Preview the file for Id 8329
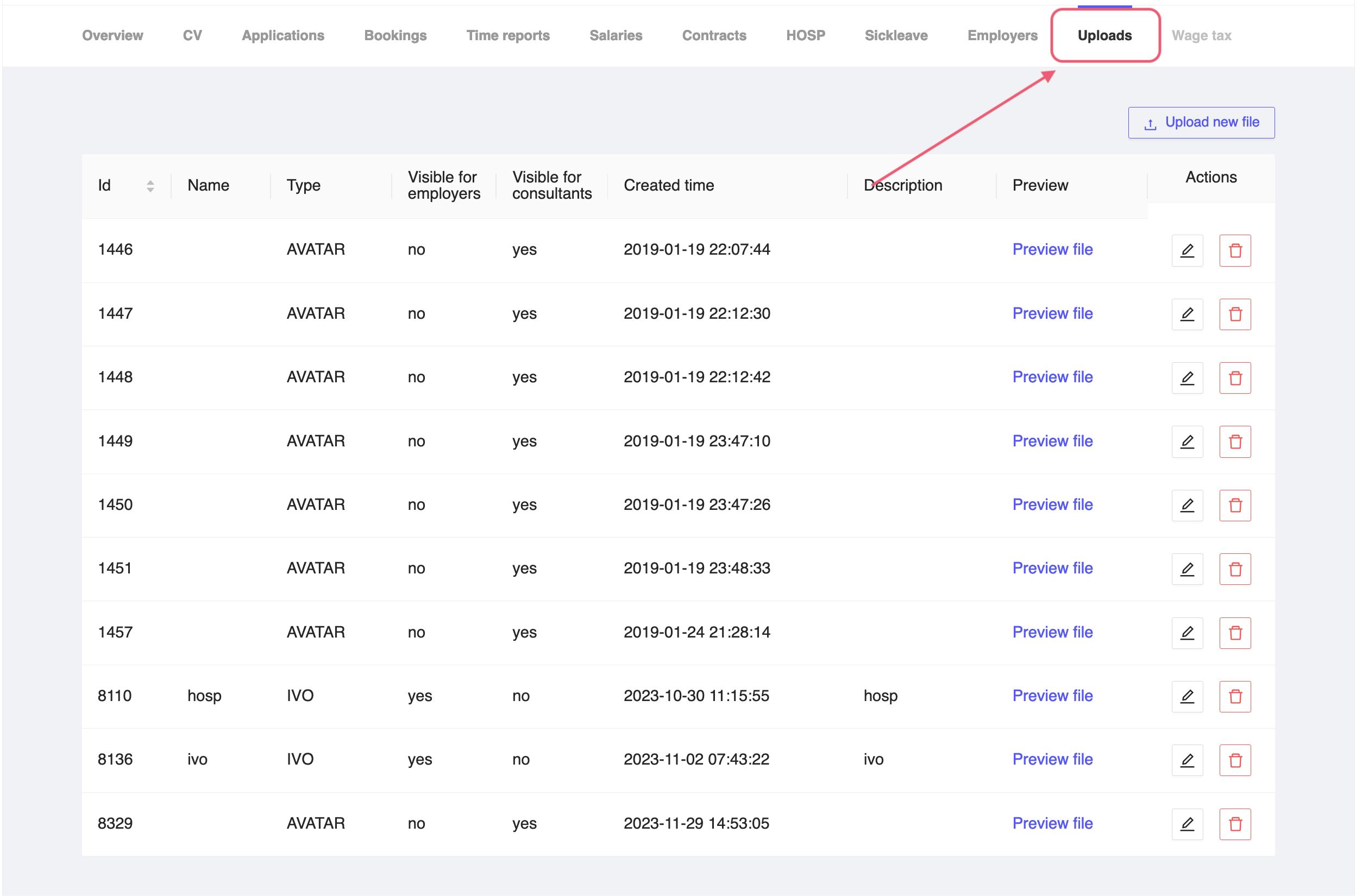 [x=1052, y=823]
